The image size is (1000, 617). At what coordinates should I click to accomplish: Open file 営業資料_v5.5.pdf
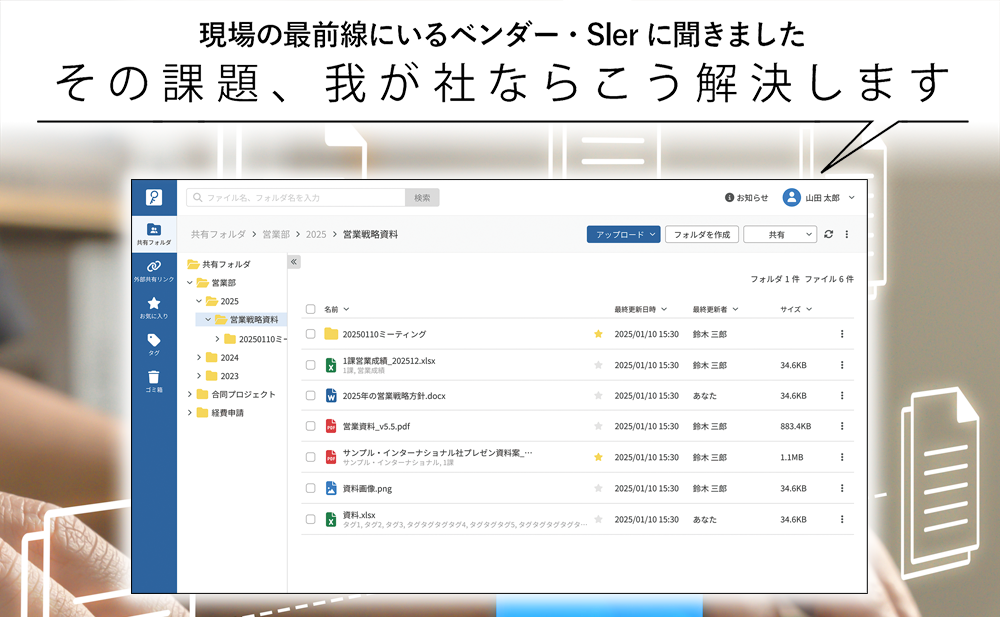[376, 426]
